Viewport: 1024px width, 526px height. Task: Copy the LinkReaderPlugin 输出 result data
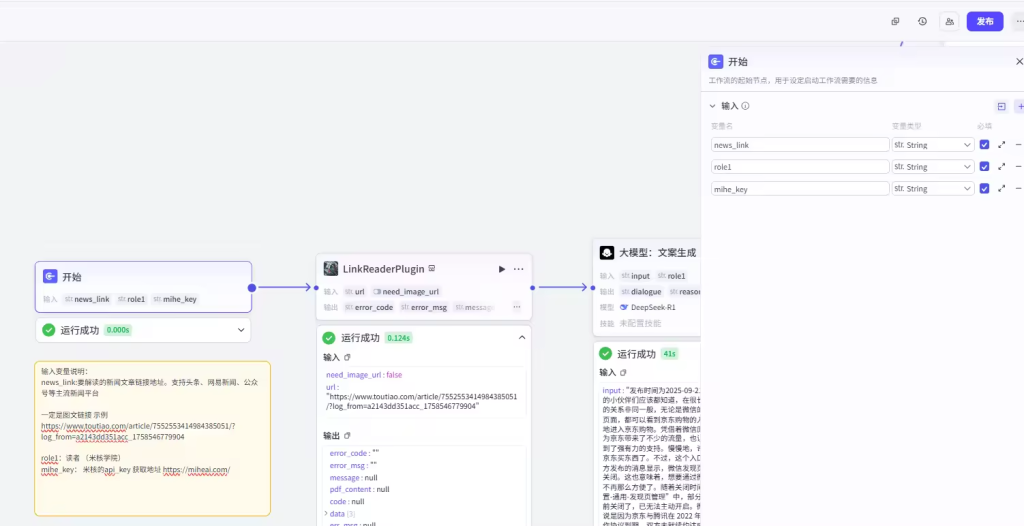pos(347,436)
